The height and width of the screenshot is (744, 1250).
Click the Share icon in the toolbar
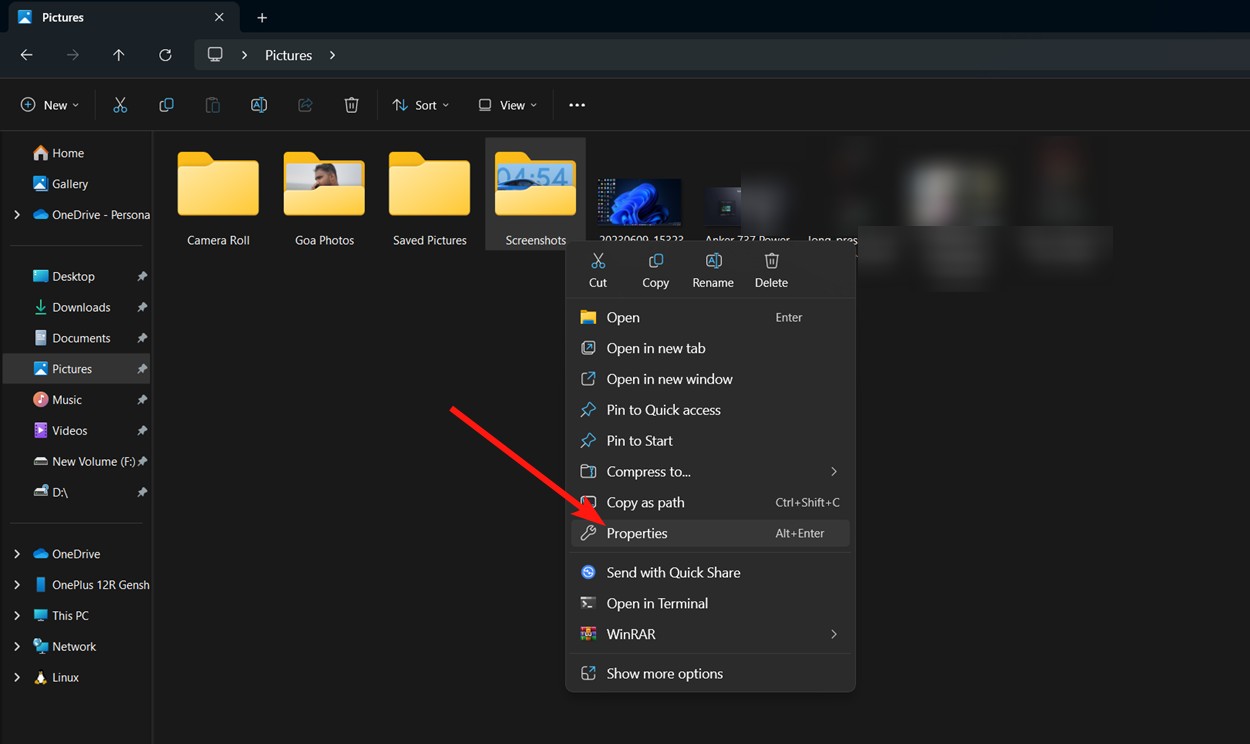(304, 104)
